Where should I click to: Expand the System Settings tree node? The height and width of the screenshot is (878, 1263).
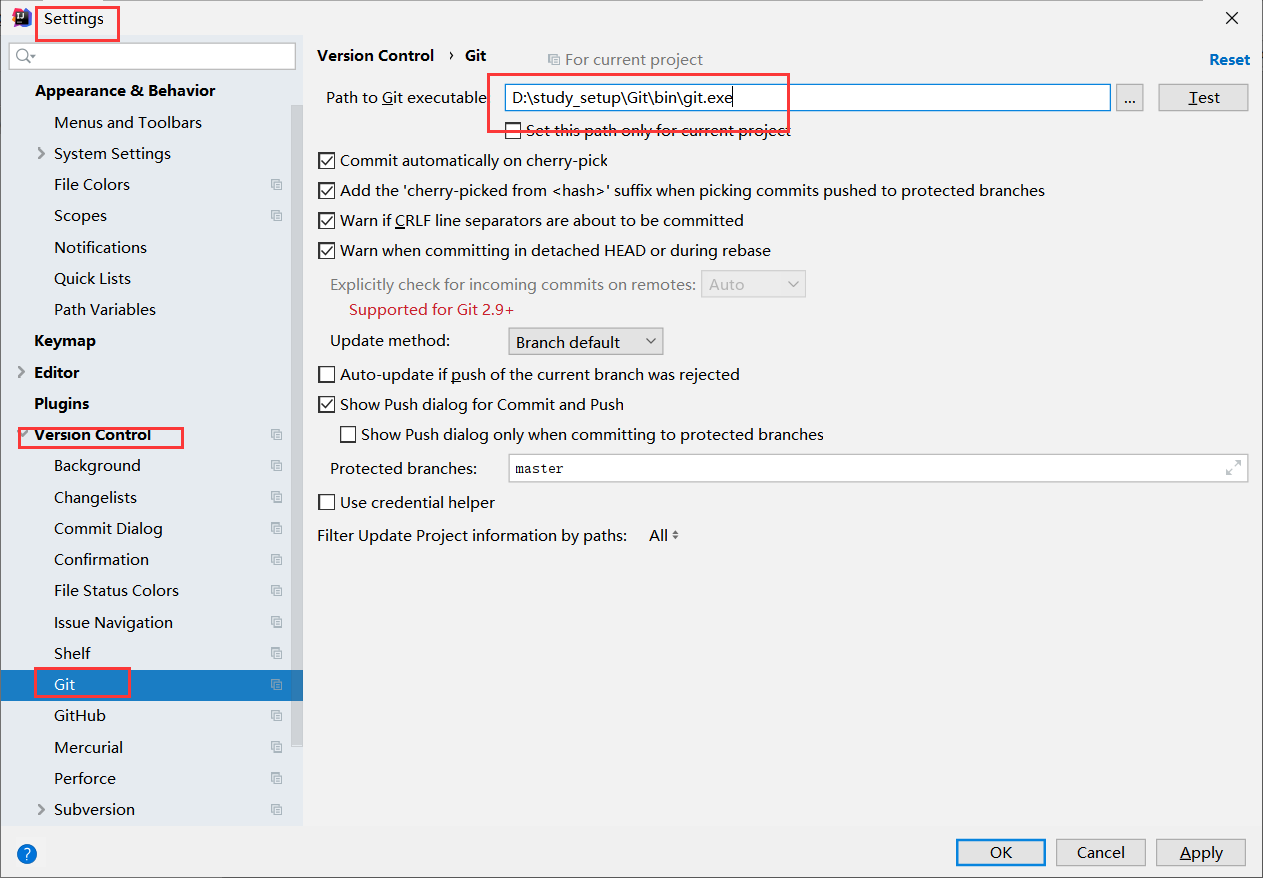[41, 153]
